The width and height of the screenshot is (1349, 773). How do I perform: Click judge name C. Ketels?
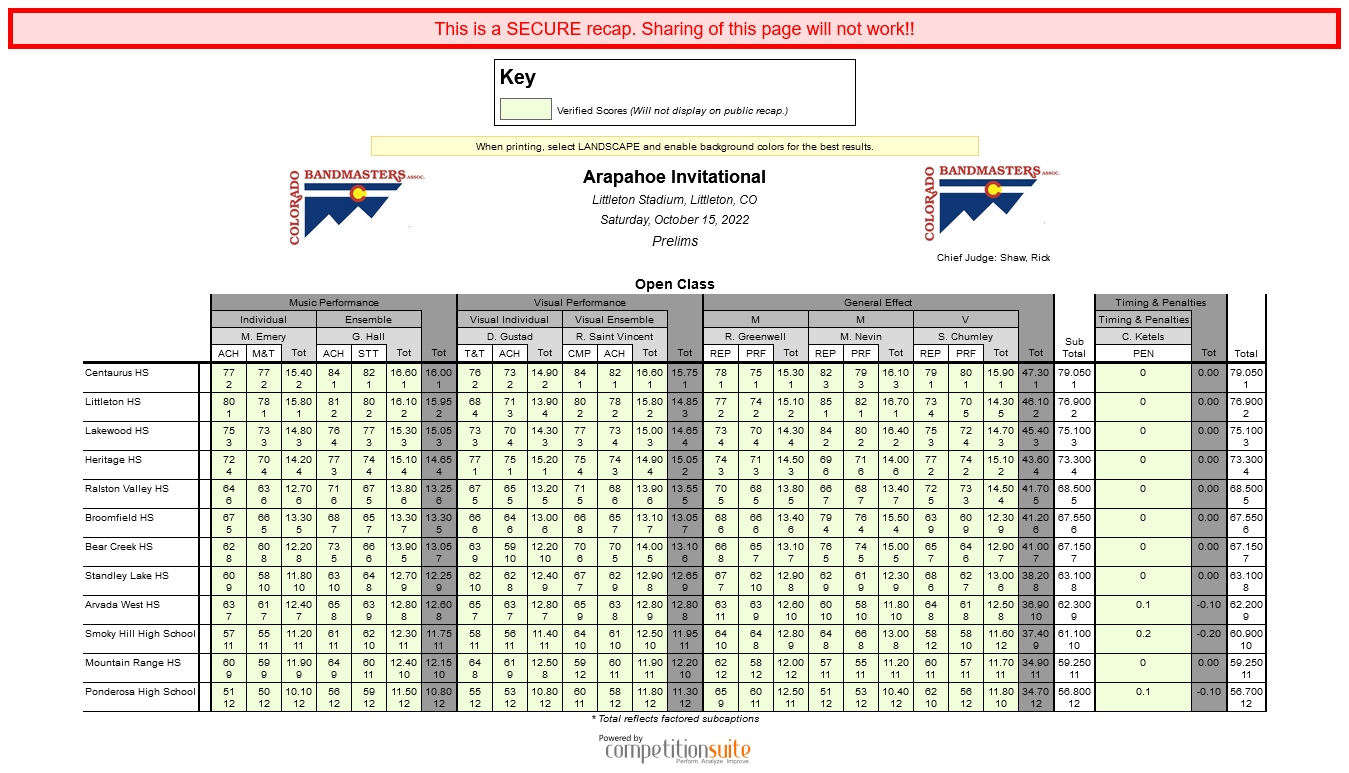point(1143,337)
